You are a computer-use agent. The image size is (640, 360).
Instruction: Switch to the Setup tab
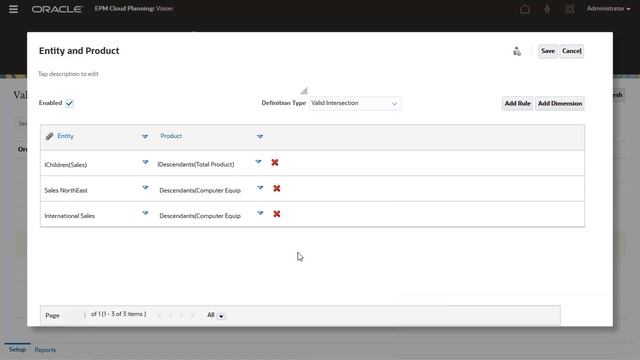pyautogui.click(x=17, y=349)
